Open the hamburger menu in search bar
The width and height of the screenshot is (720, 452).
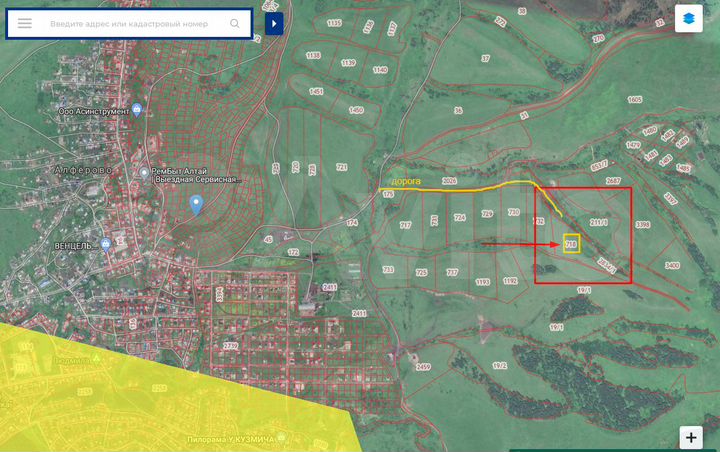pos(25,23)
